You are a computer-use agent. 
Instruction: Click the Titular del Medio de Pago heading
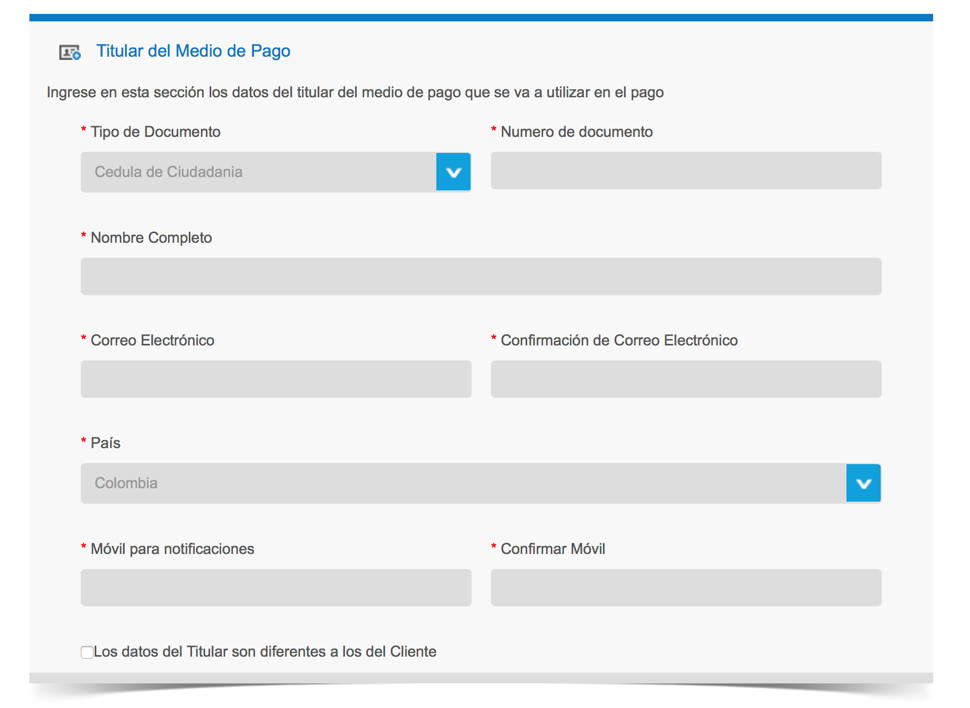coord(193,51)
